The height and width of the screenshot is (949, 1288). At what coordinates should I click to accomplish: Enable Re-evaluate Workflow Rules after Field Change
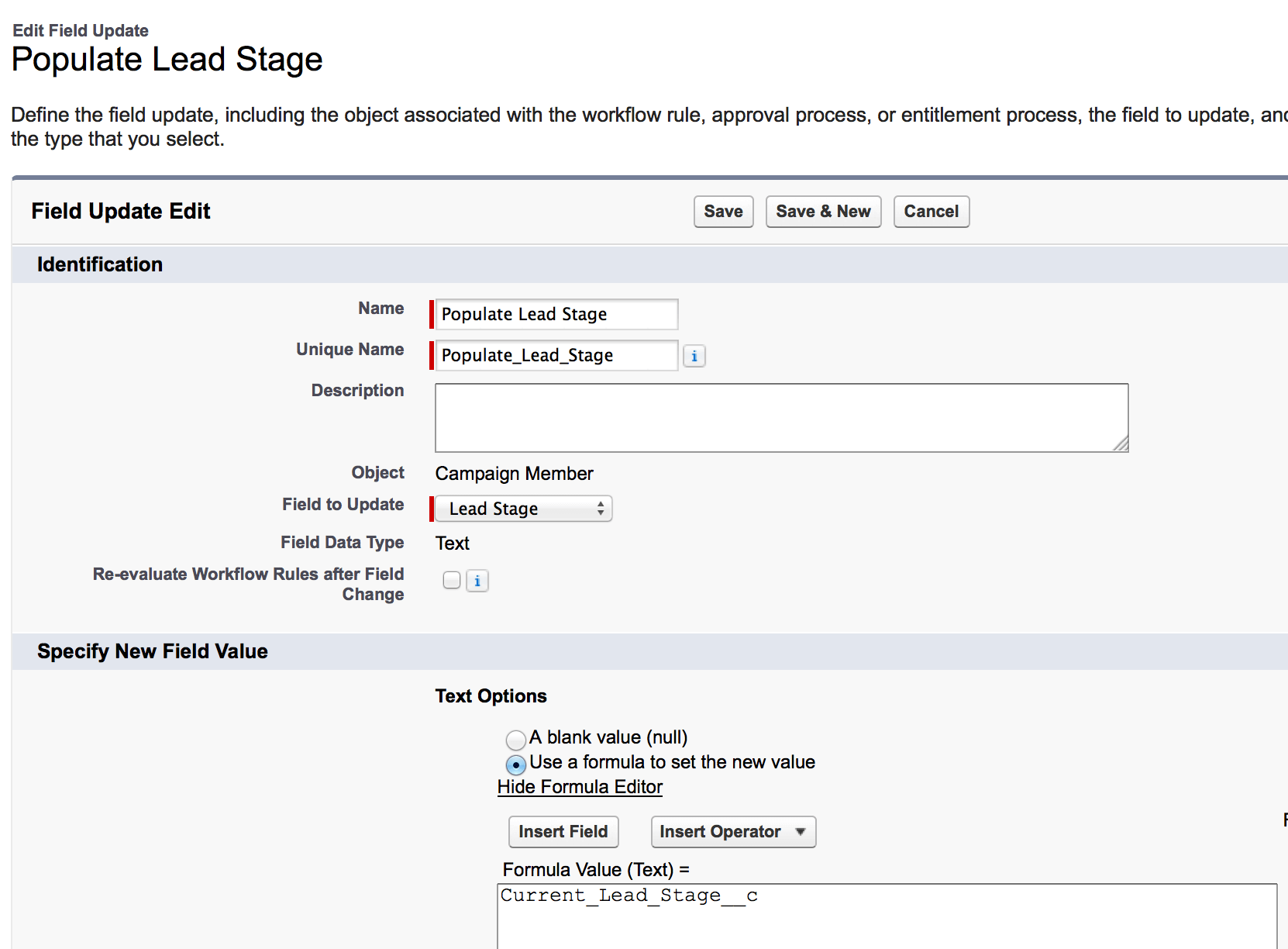(451, 581)
